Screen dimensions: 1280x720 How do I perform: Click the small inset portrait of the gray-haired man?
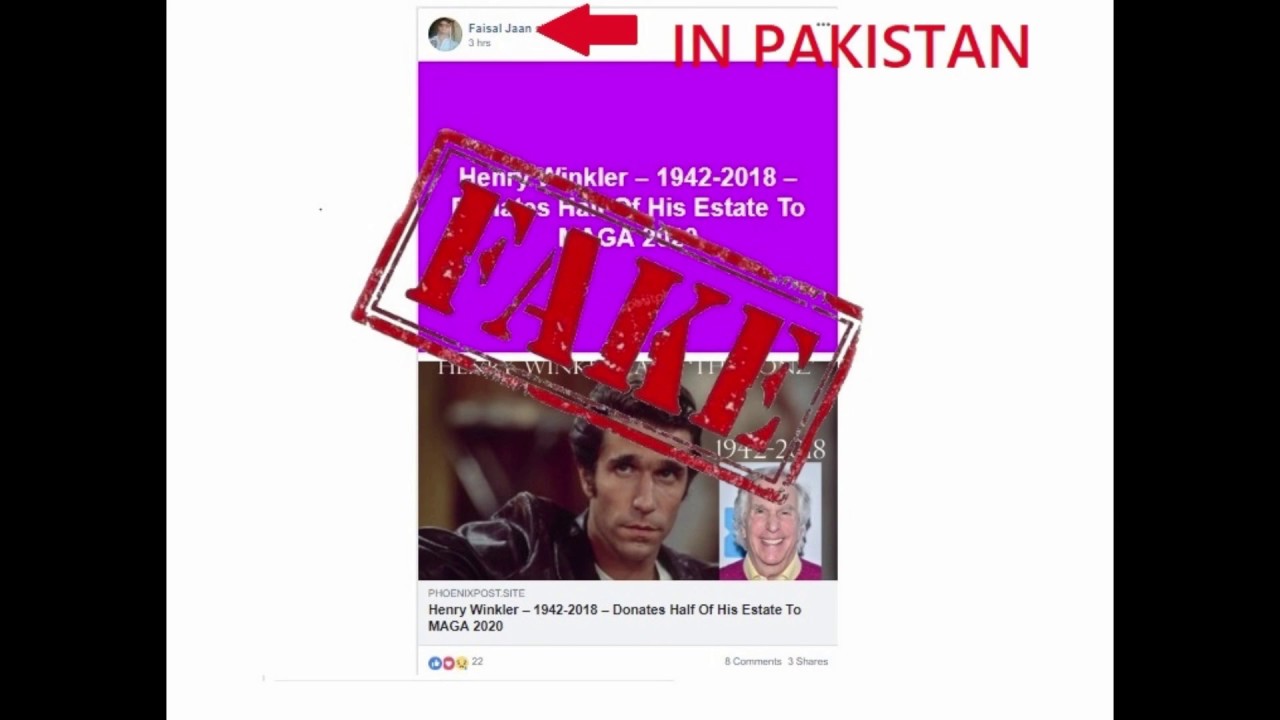tap(770, 521)
